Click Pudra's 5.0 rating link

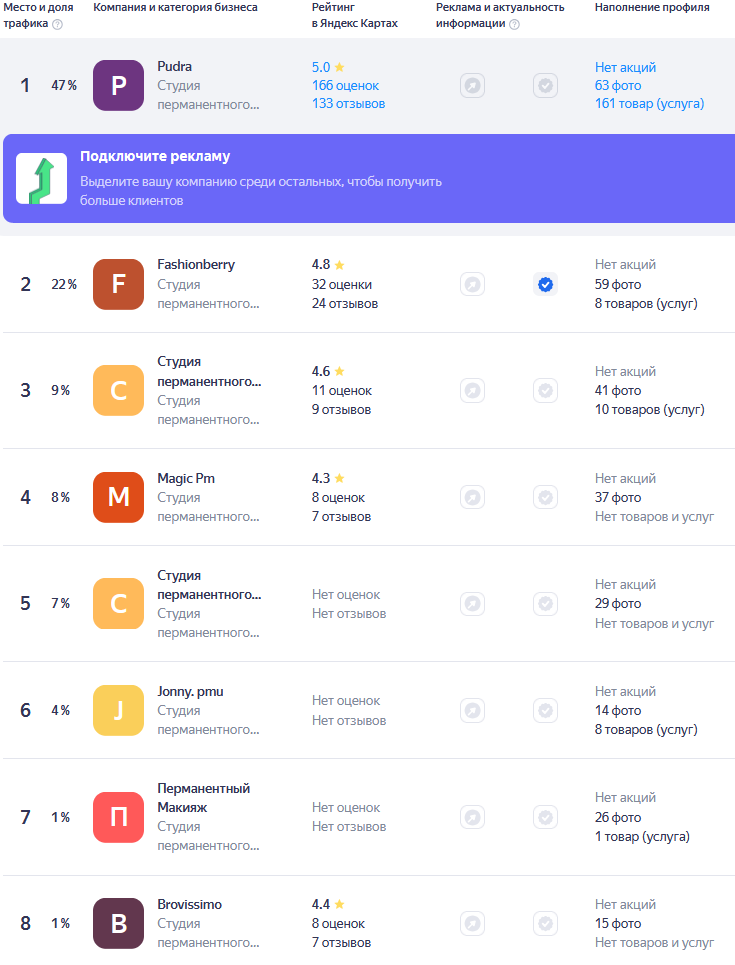[x=328, y=67]
